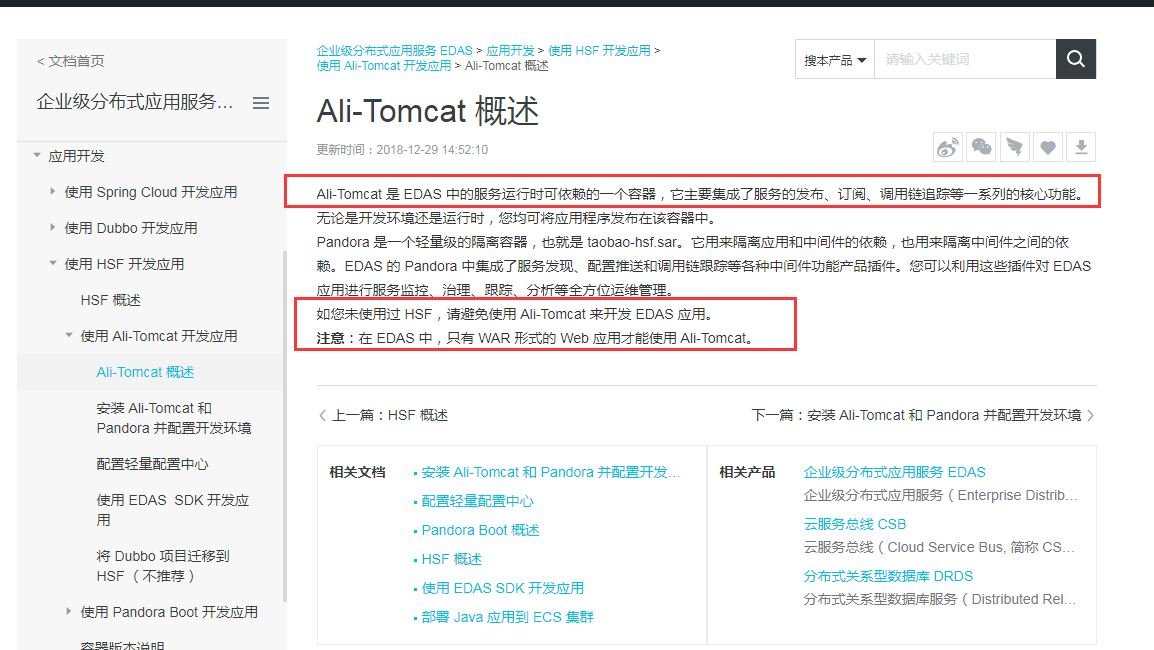Expand 使用 Pandora Boot 开发应用 node
This screenshot has height=650, width=1154.
coord(68,611)
